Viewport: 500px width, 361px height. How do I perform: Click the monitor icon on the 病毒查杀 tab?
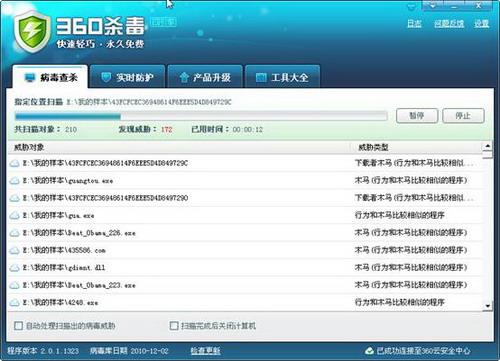coord(30,78)
